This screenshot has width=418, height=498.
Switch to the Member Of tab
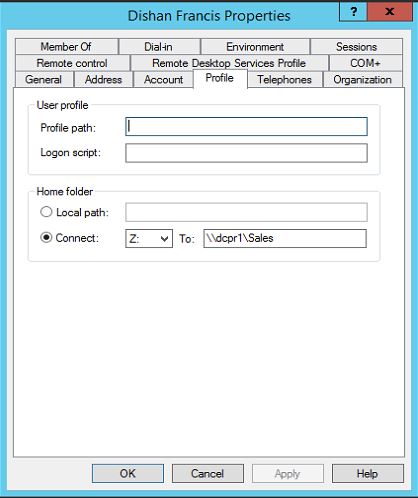[x=66, y=47]
